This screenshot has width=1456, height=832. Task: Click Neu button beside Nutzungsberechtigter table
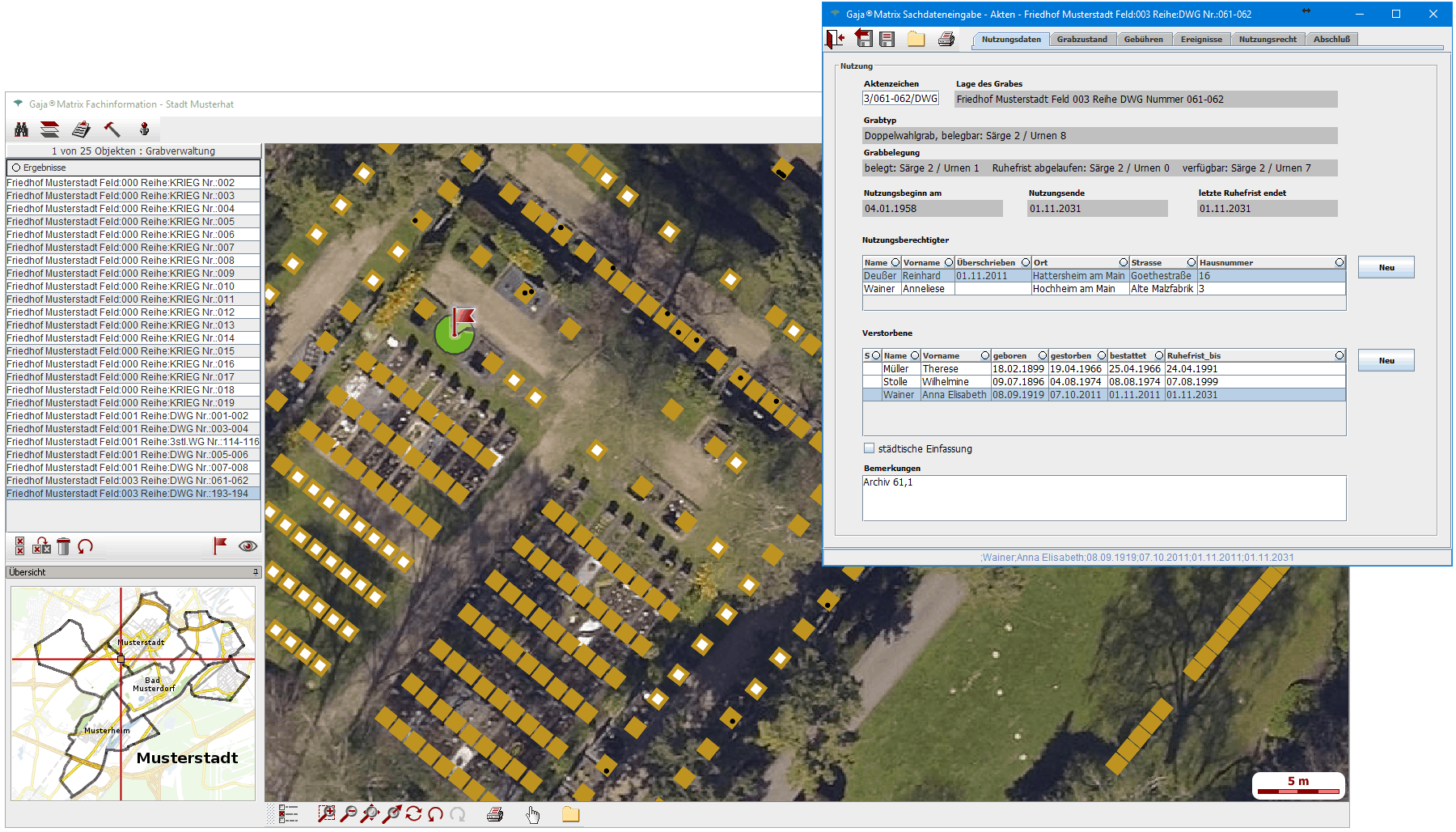coord(1386,268)
